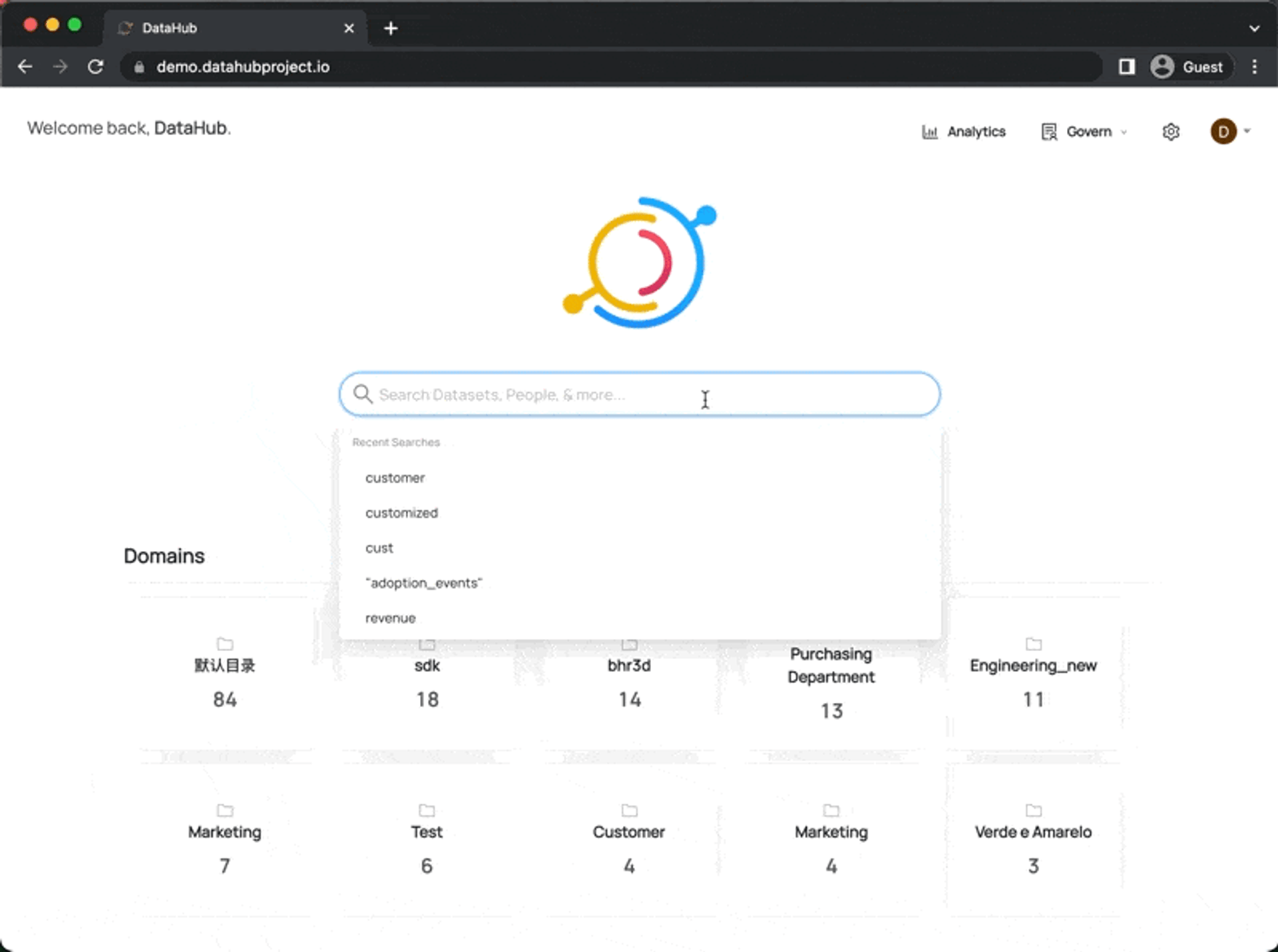Select recent search 'customer'
This screenshot has height=952, width=1278.
point(640,478)
